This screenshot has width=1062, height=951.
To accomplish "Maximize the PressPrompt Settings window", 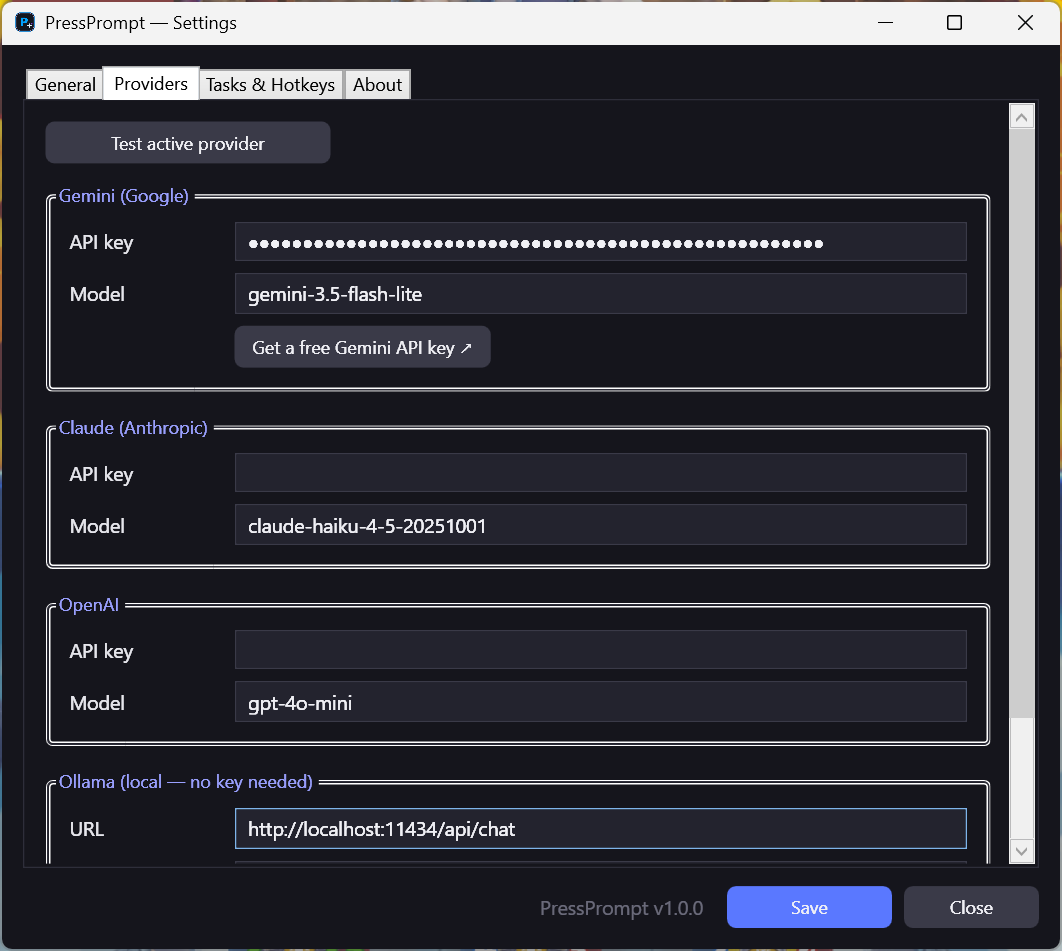I will pos(954,22).
